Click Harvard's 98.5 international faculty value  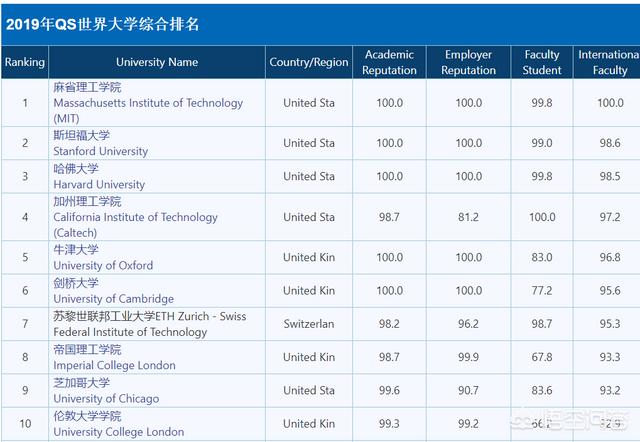610,176
